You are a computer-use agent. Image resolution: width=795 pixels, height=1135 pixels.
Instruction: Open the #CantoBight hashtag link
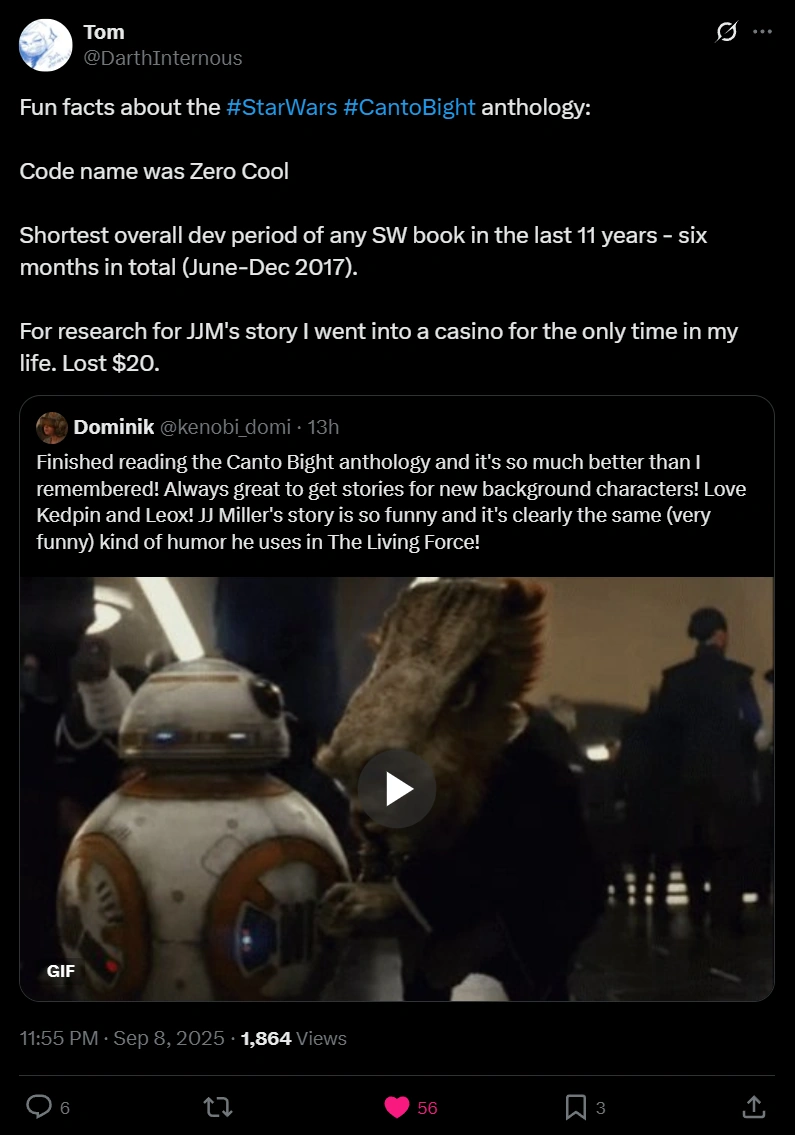pos(409,107)
